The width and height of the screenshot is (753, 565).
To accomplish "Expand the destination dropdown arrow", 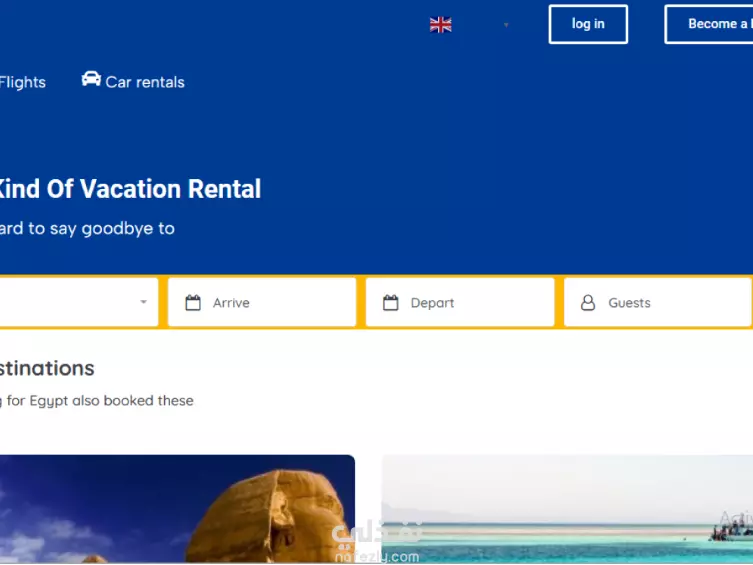I will click(x=143, y=302).
